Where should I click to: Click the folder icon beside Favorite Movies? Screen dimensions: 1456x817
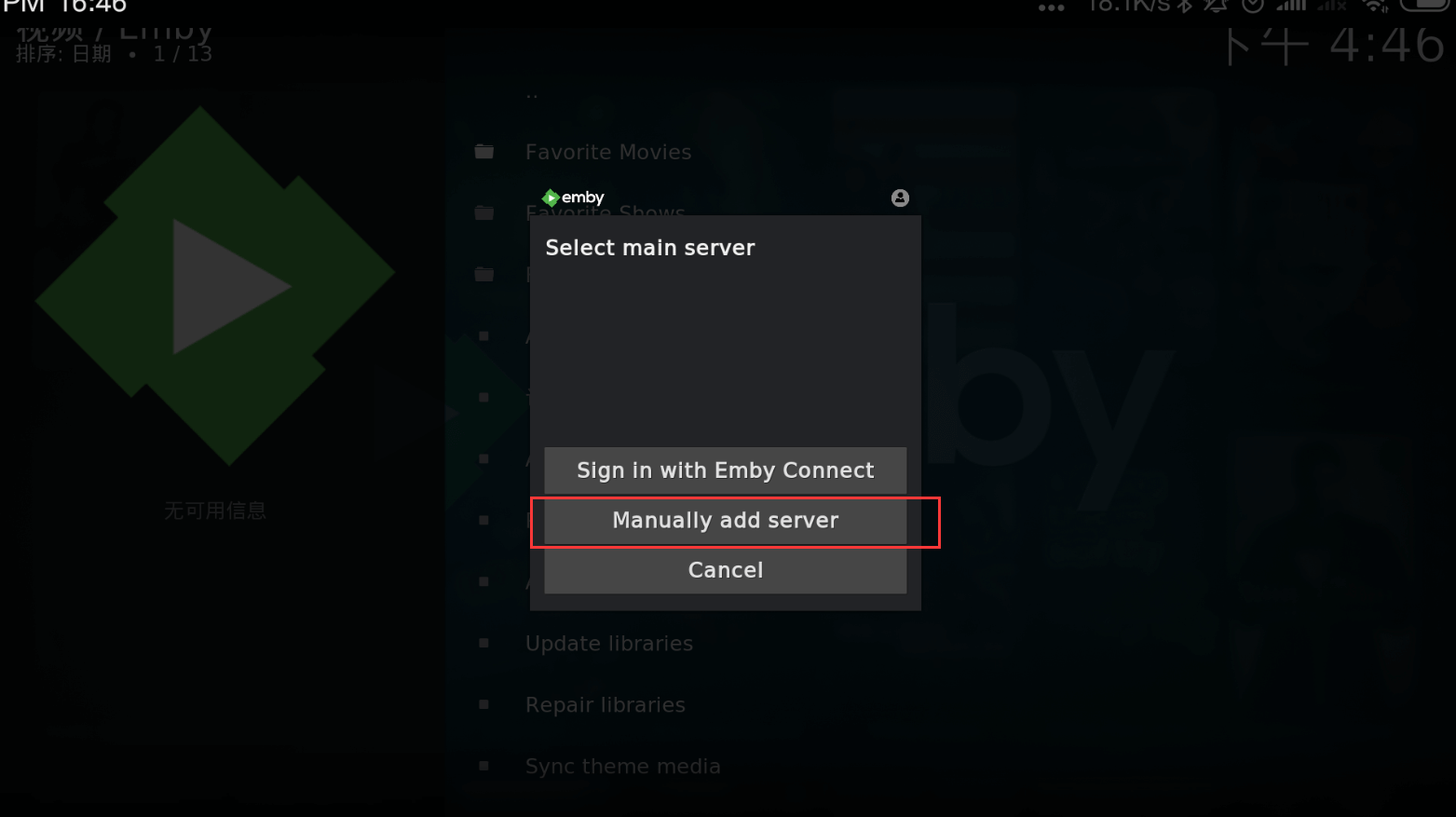tap(484, 152)
